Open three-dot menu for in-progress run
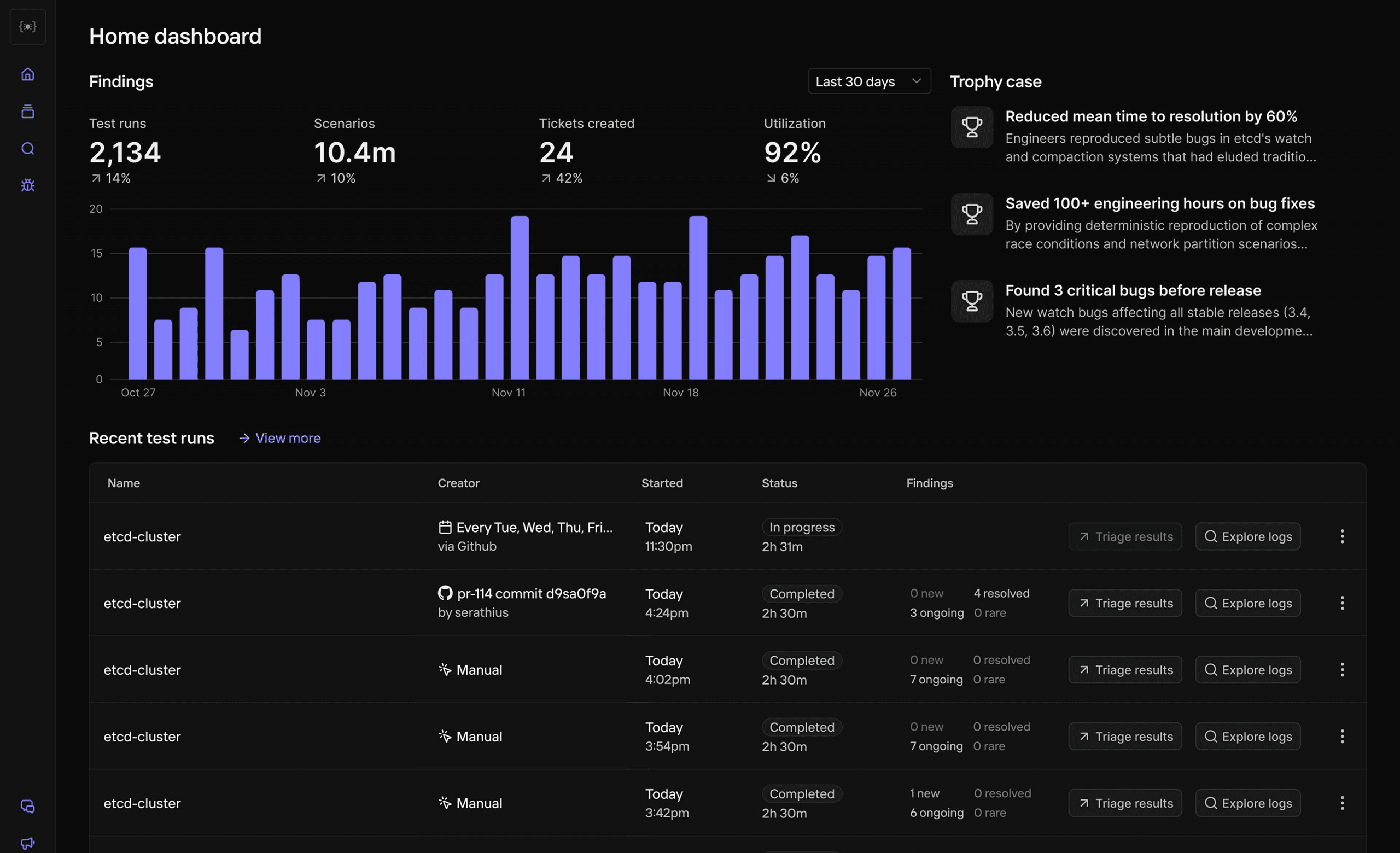The height and width of the screenshot is (853, 1400). (1342, 536)
